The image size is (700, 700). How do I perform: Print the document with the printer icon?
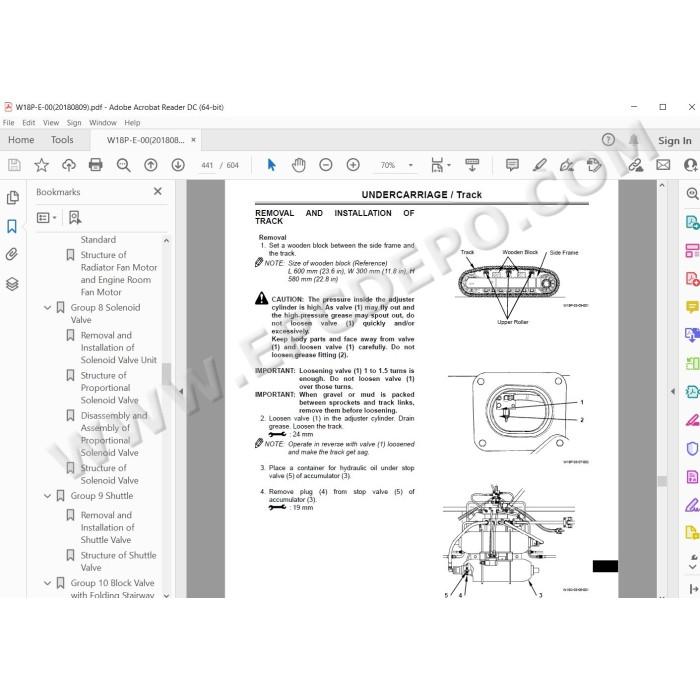coord(96,165)
